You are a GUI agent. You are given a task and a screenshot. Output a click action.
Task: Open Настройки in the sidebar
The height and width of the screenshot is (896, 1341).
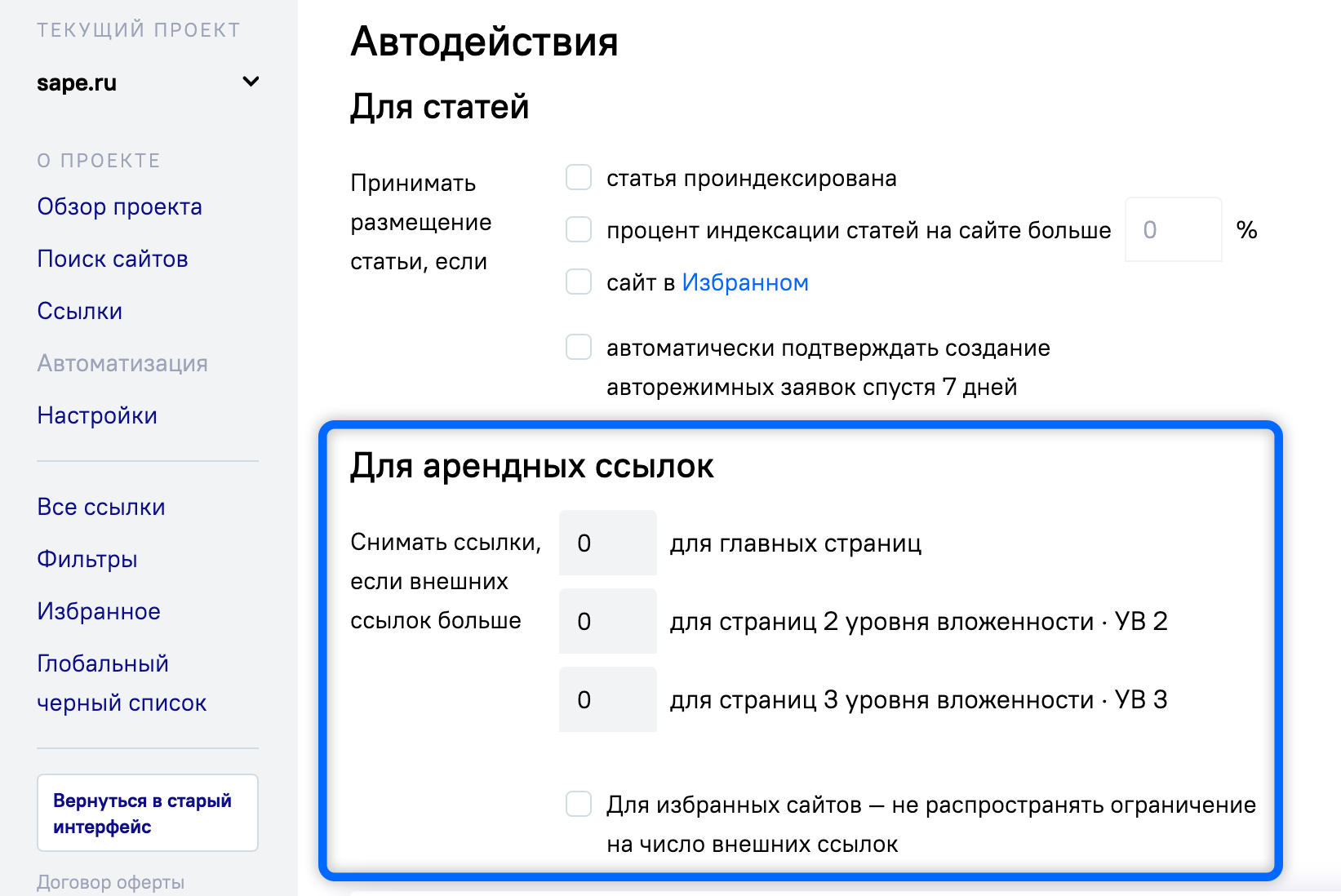pyautogui.click(x=97, y=415)
